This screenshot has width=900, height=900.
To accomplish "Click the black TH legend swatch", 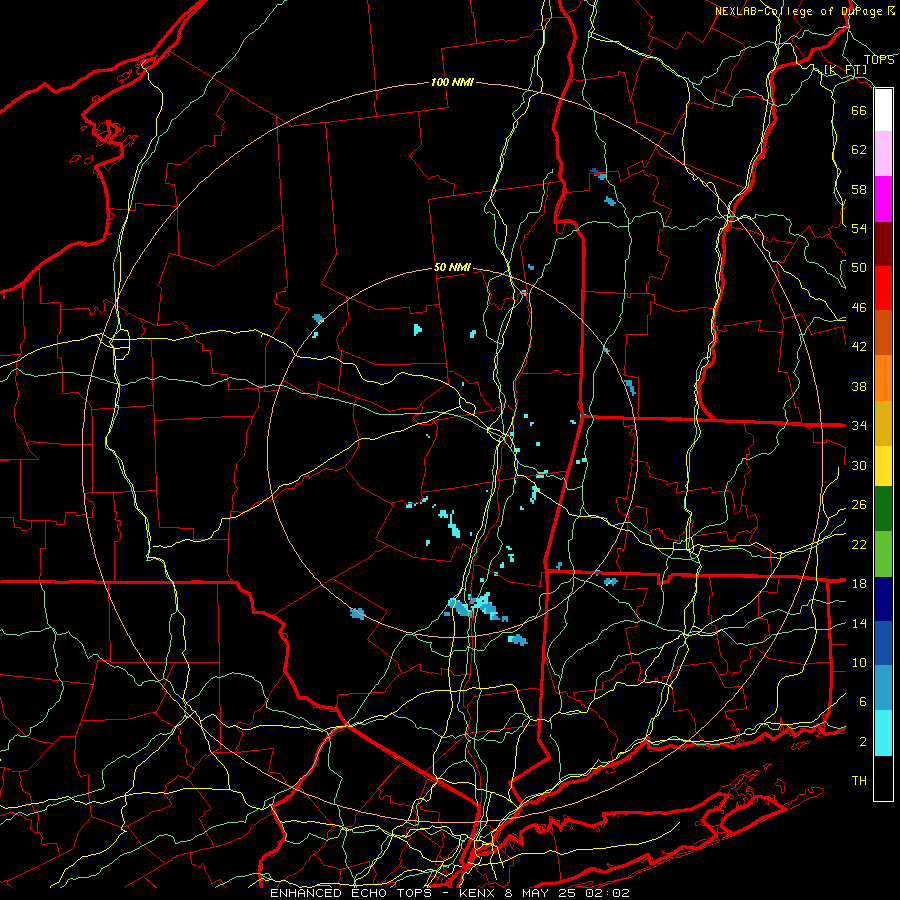I will pos(883,778).
